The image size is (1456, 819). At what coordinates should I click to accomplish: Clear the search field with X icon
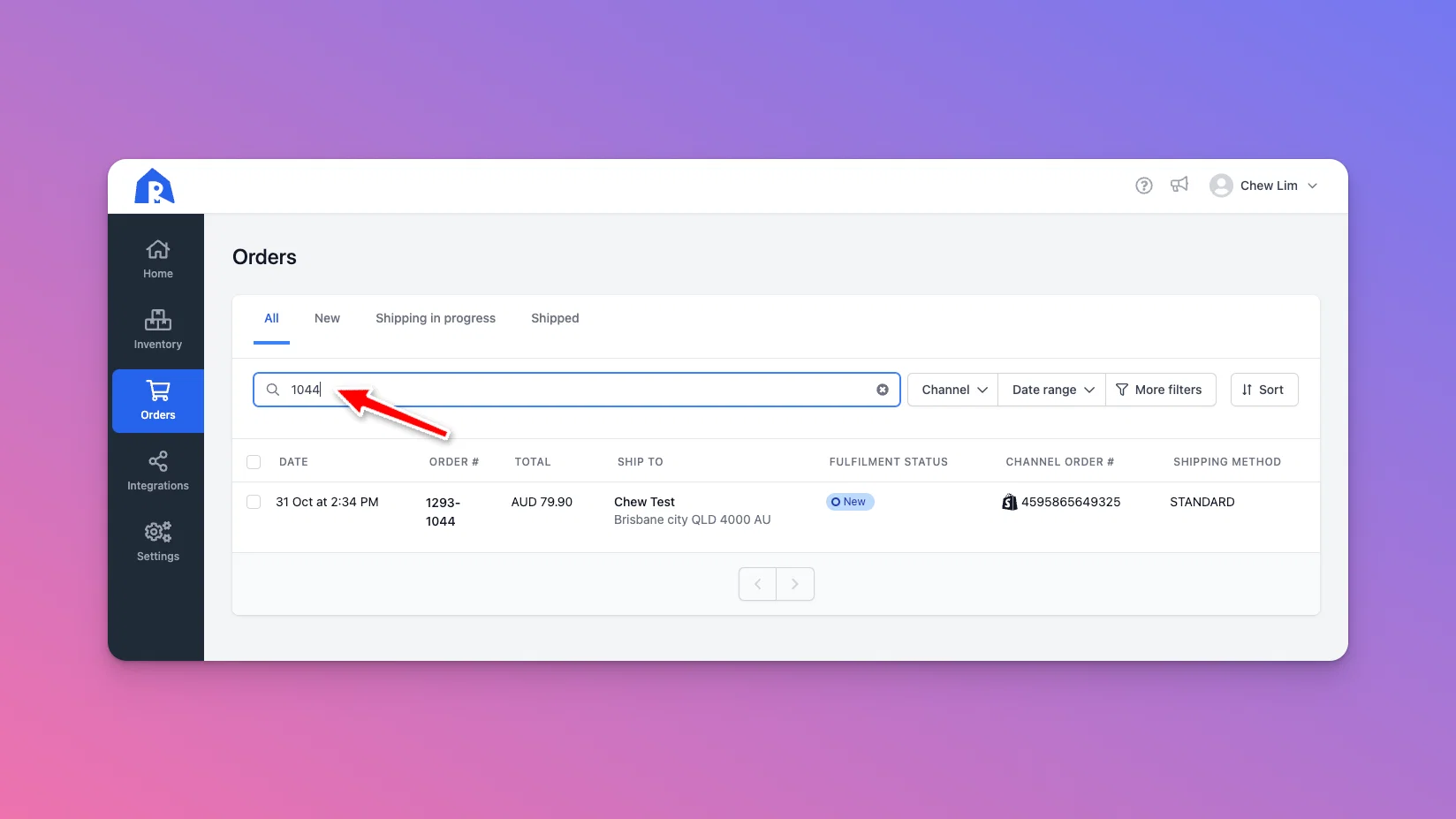coord(883,390)
